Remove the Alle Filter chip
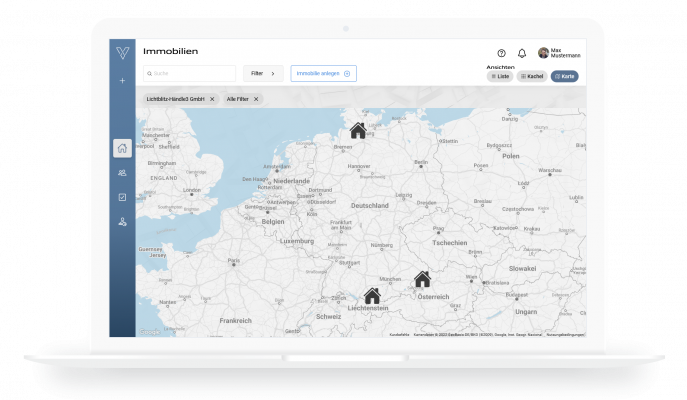687x400 pixels. point(256,99)
